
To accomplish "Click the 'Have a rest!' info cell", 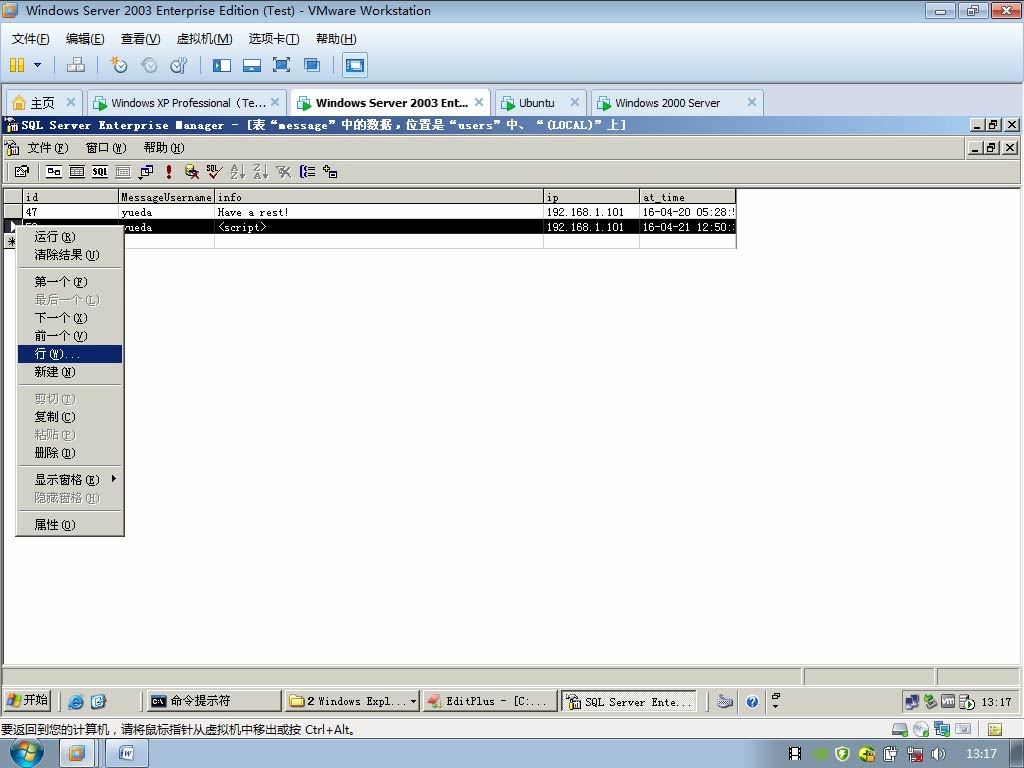I will [x=379, y=212].
